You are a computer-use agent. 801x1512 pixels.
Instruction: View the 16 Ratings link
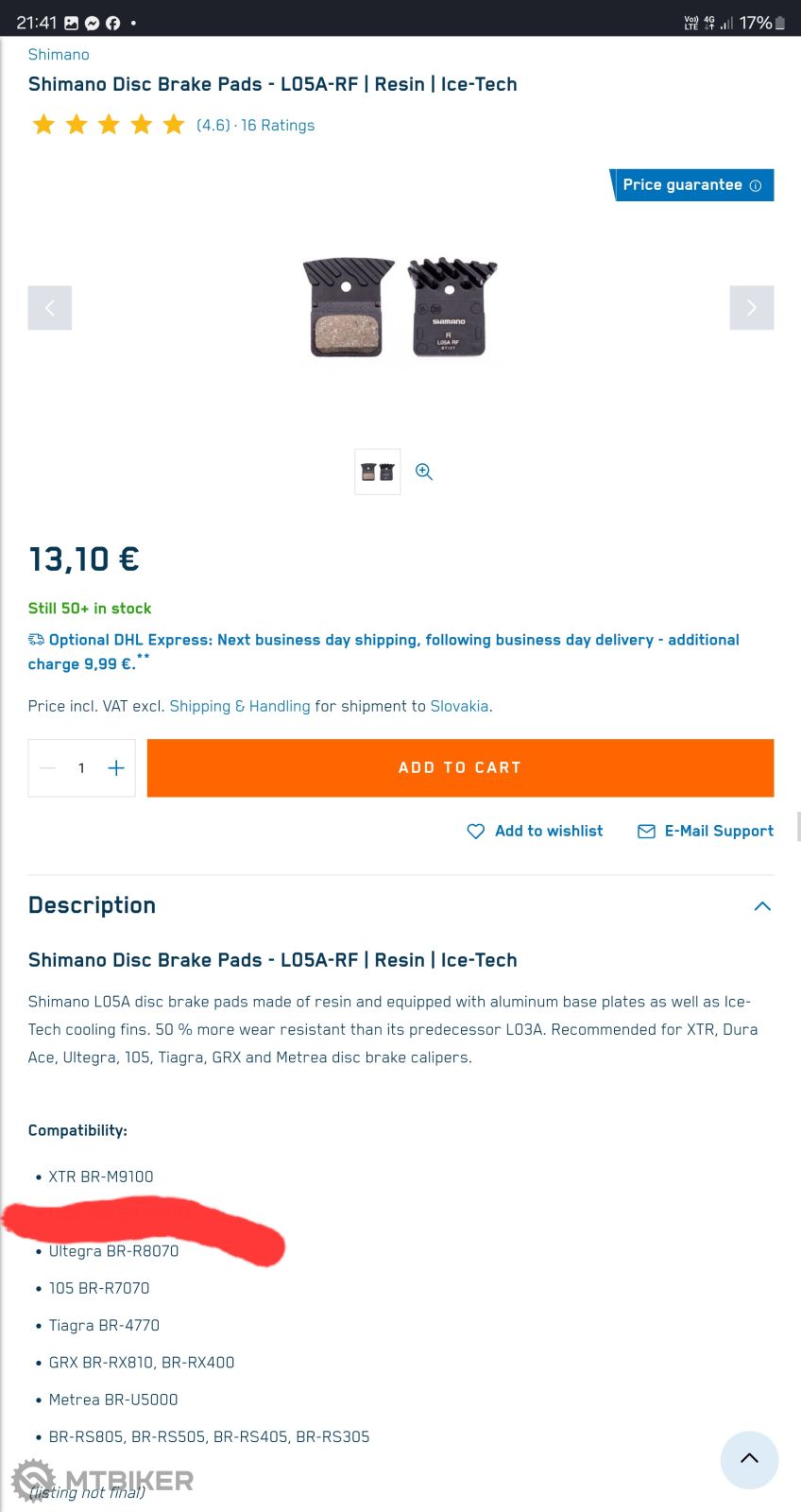point(278,125)
